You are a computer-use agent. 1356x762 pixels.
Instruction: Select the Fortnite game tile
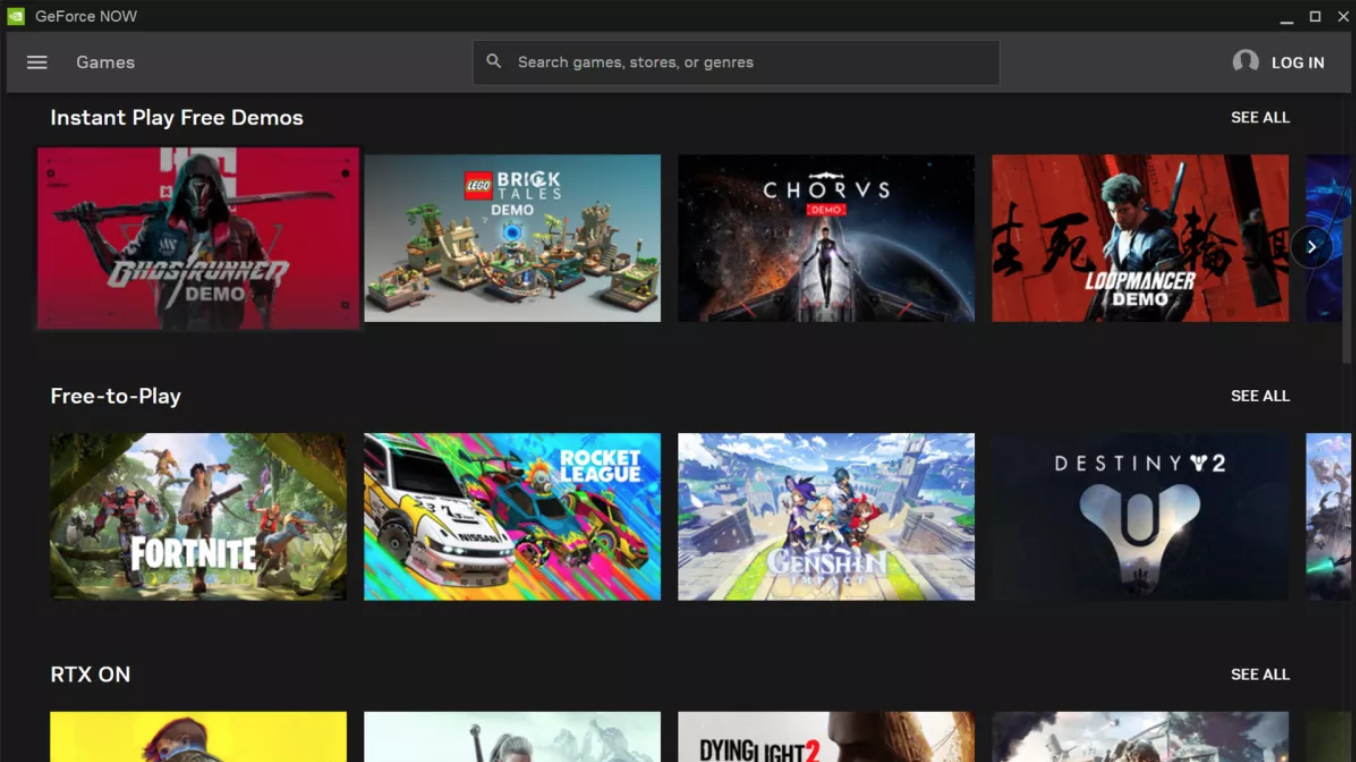(x=198, y=516)
